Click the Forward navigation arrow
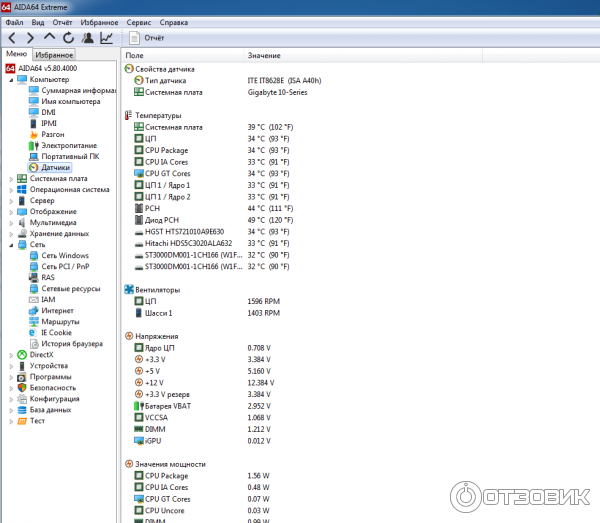 30,38
